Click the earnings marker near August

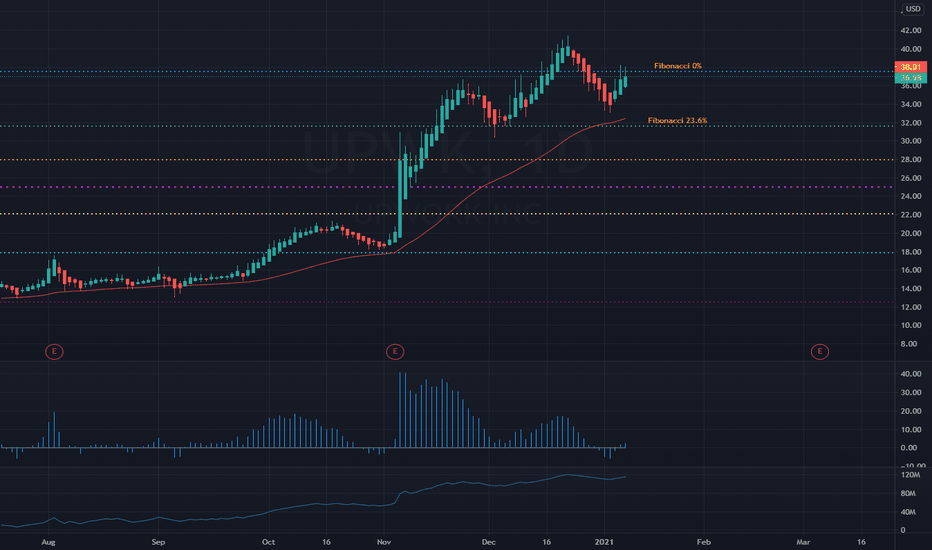click(54, 351)
